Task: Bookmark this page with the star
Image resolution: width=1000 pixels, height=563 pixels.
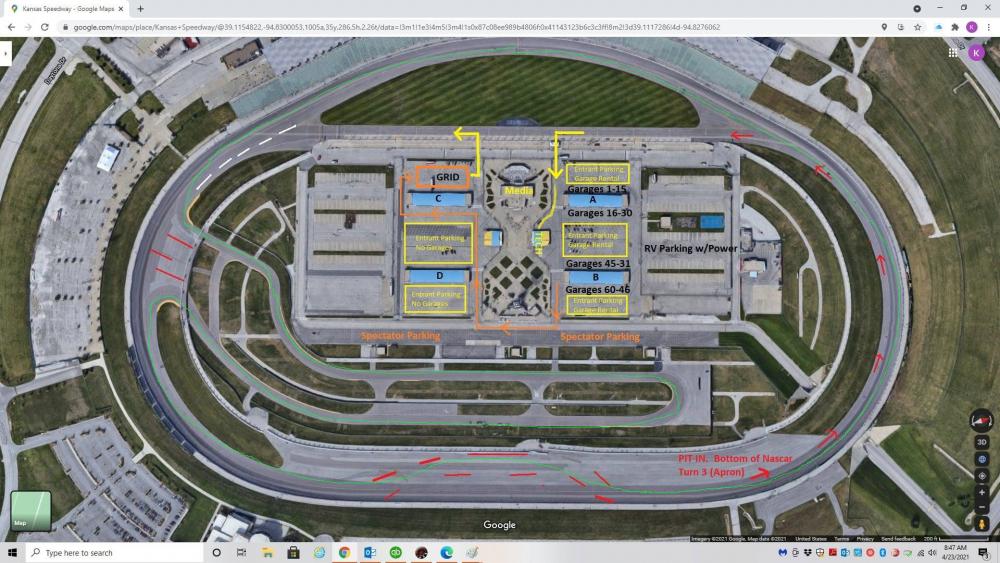Action: [x=917, y=27]
